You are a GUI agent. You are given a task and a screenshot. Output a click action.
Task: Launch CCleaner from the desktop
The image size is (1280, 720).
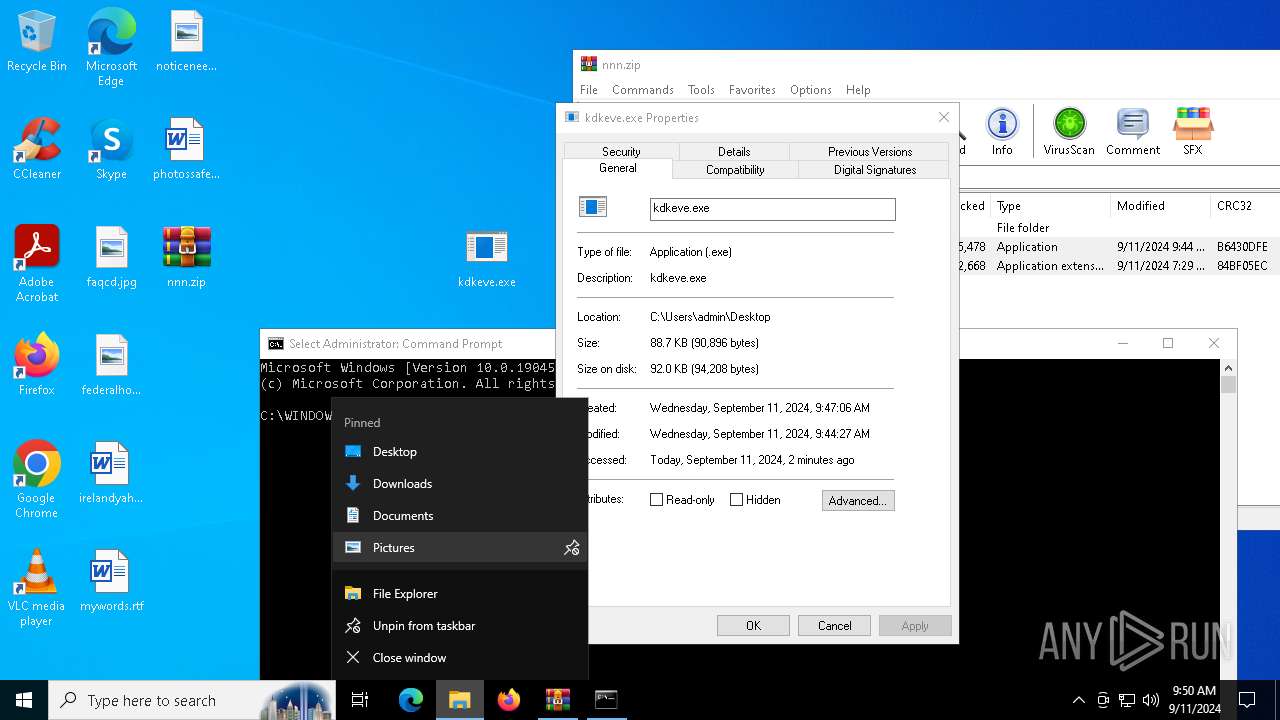pyautogui.click(x=37, y=150)
